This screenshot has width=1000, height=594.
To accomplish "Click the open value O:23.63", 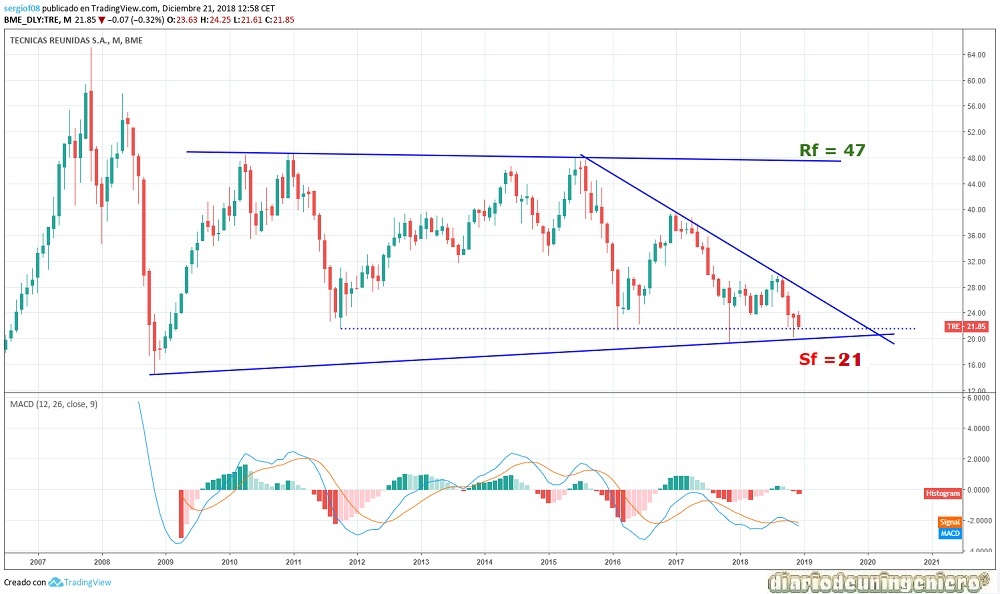I will tap(182, 20).
